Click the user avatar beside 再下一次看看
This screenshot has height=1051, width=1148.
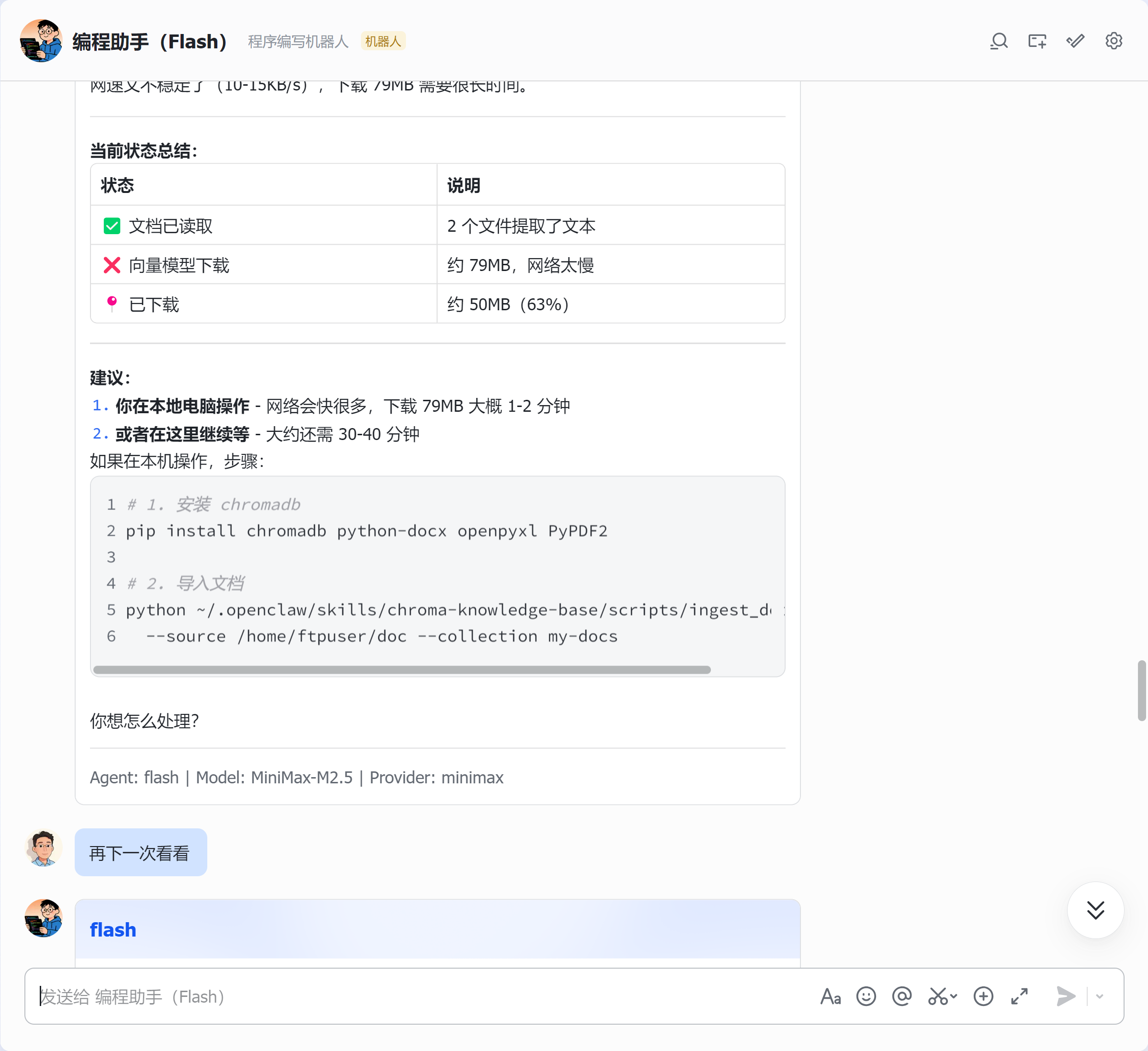coord(43,848)
